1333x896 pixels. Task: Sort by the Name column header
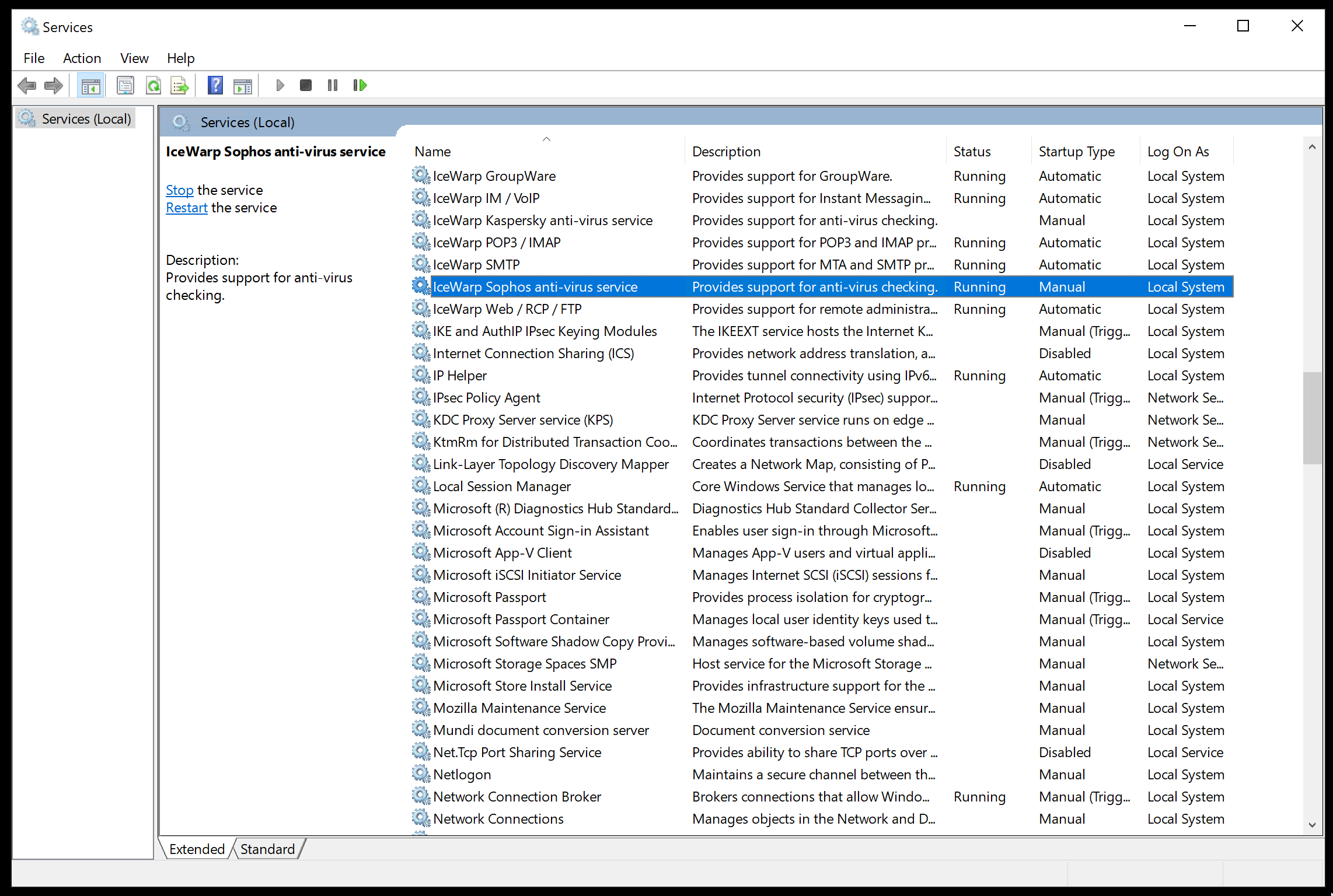(547, 152)
